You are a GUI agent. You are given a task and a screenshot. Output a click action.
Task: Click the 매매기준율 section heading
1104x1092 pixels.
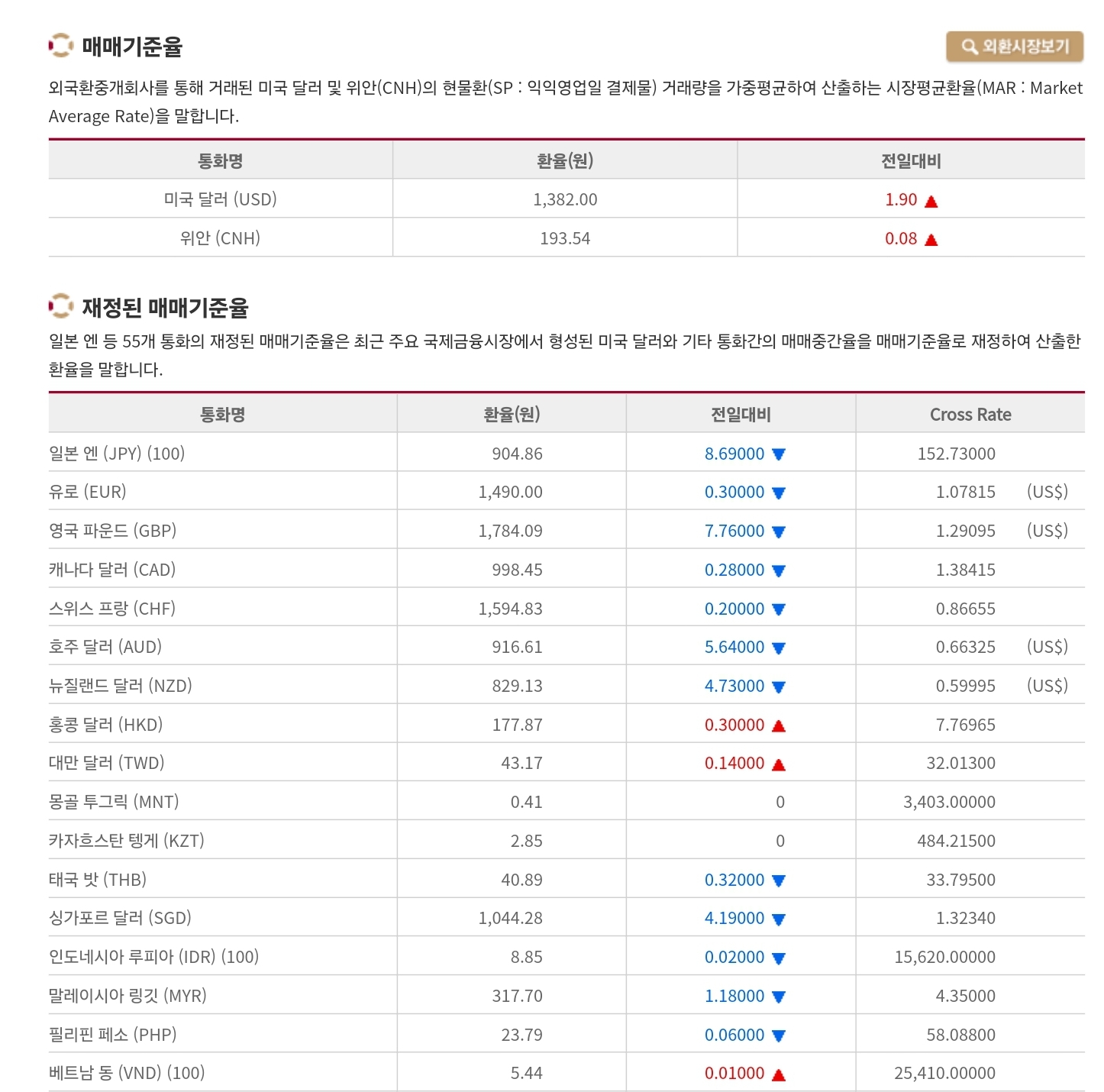click(x=132, y=47)
